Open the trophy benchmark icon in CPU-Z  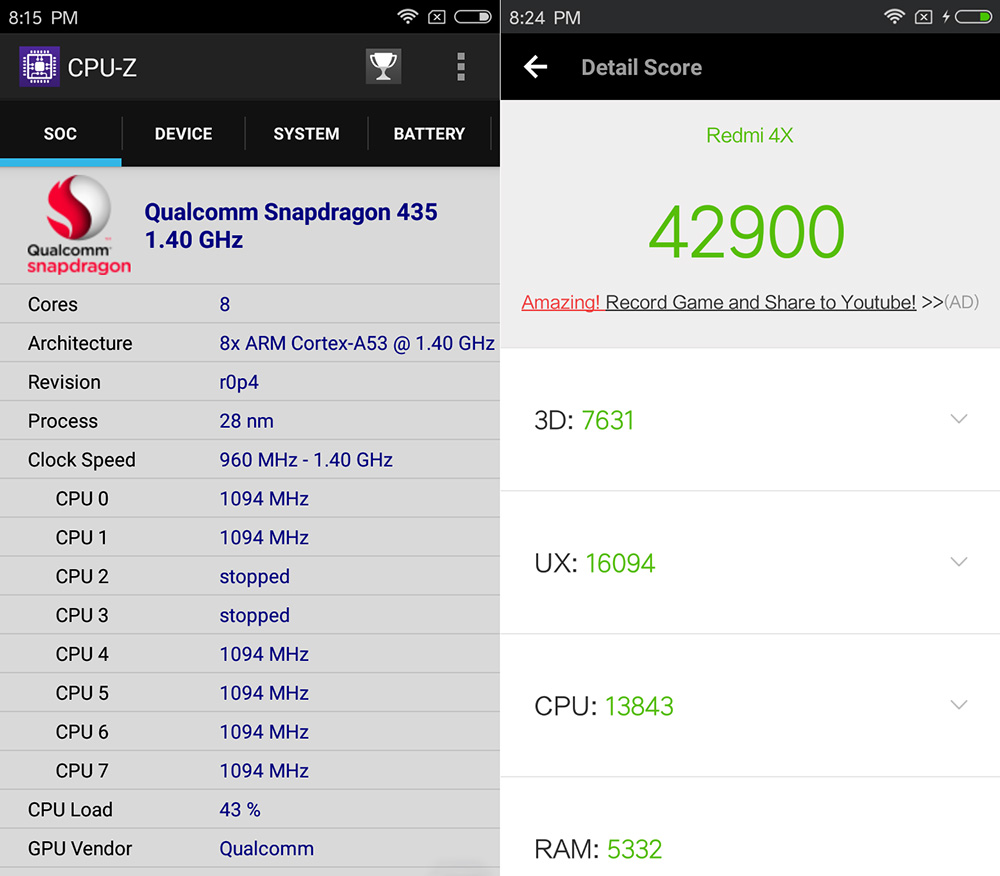pos(383,66)
